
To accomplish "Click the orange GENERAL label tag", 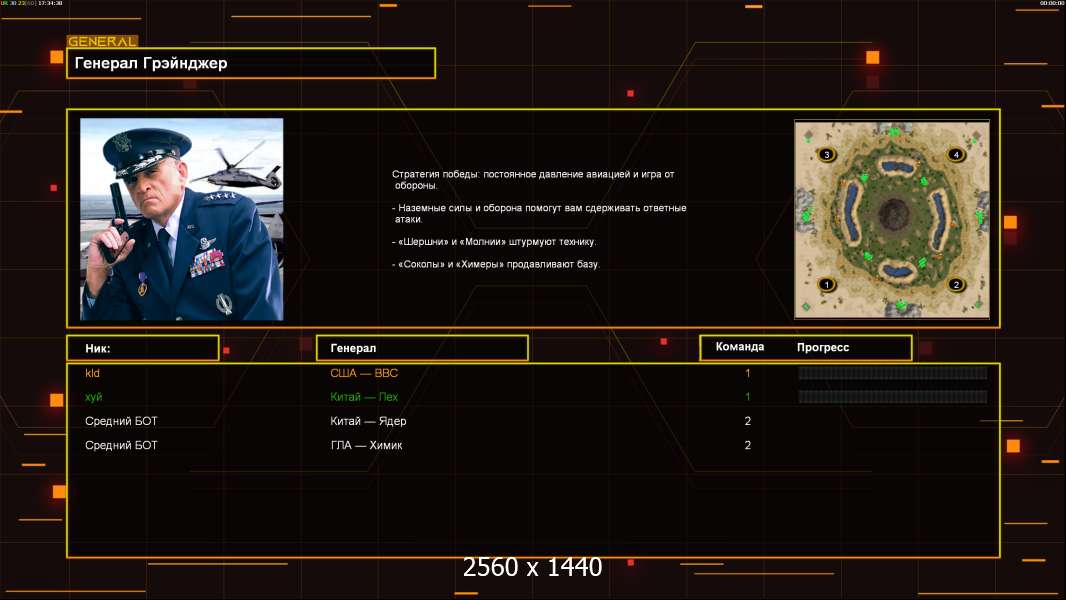I will 102,42.
